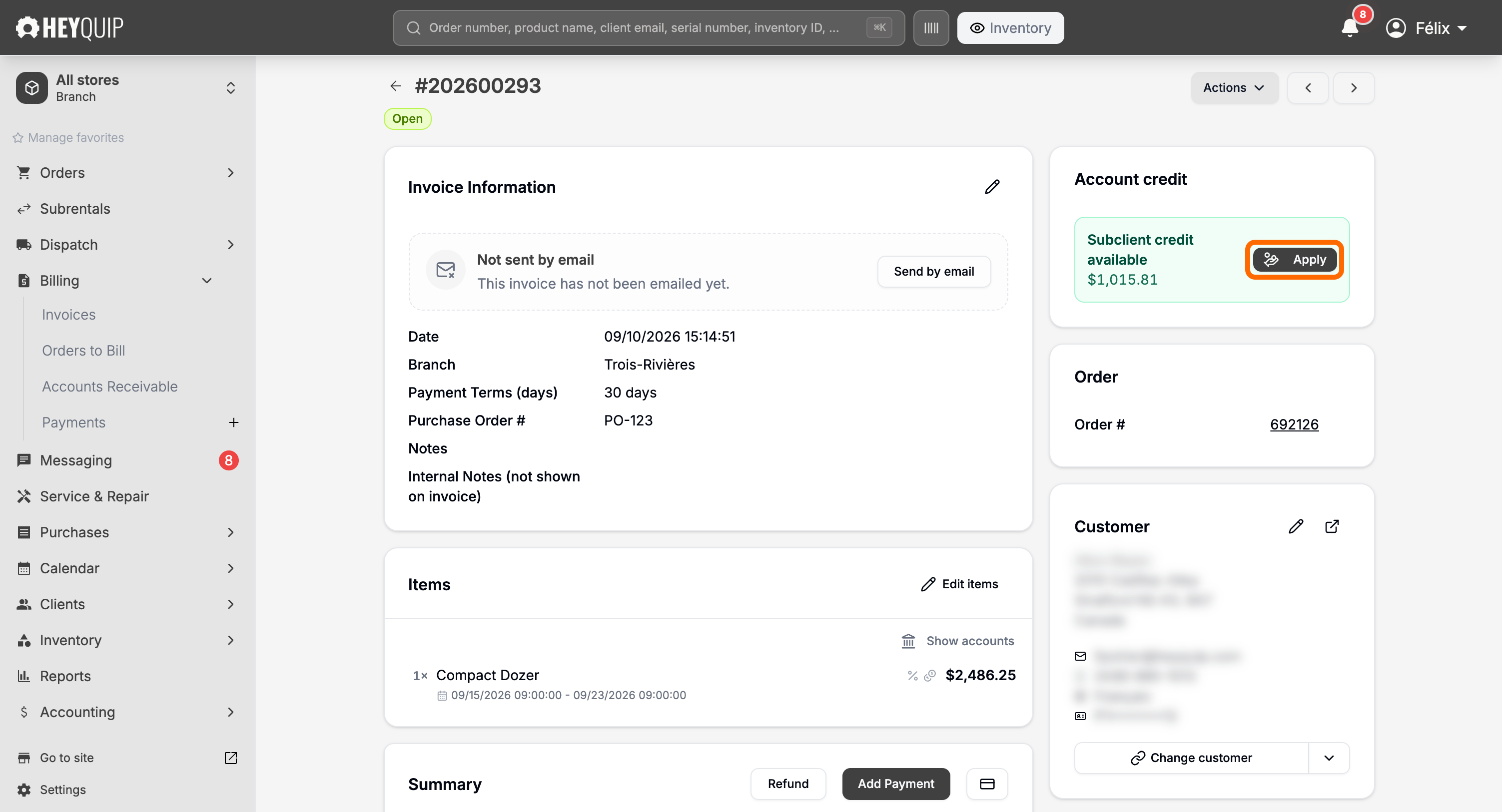Screen dimensions: 1502x812
Task: Open Settings gear in sidebar
Action: [x=24, y=789]
